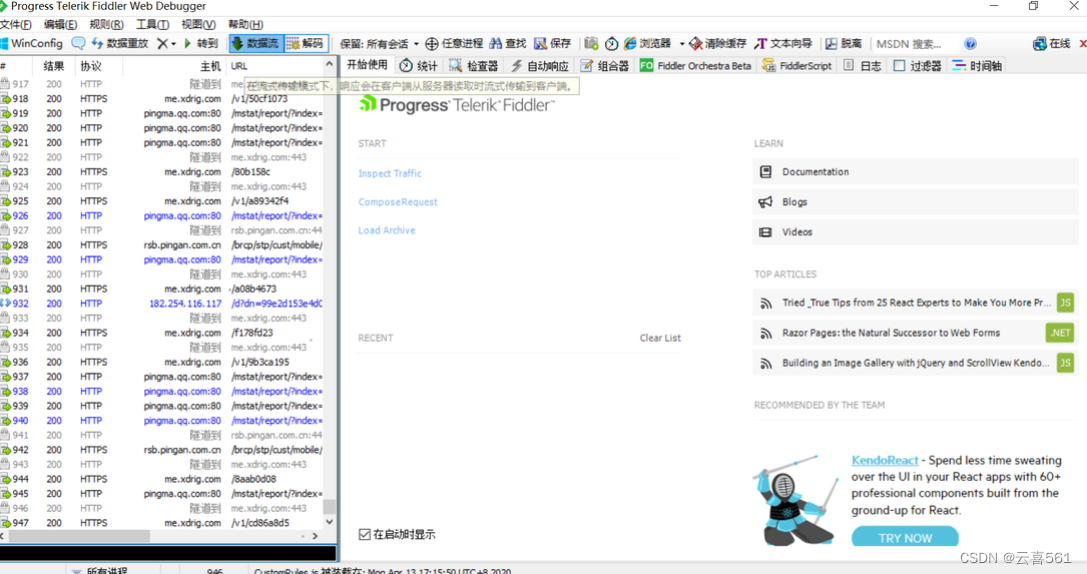Click the 所有进程 status bar filter
The image size is (1087, 574).
[x=100, y=571]
